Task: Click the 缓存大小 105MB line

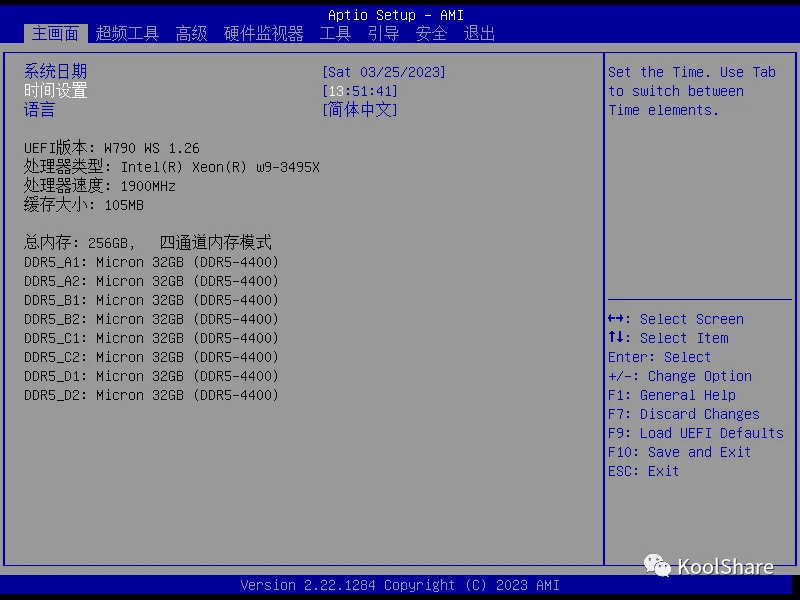Action: tap(84, 205)
